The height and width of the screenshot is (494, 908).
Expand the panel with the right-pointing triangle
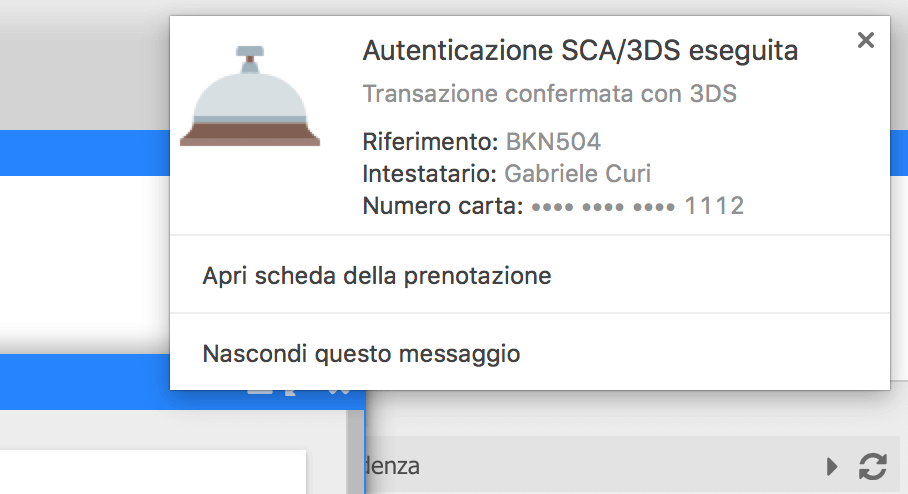click(x=832, y=466)
